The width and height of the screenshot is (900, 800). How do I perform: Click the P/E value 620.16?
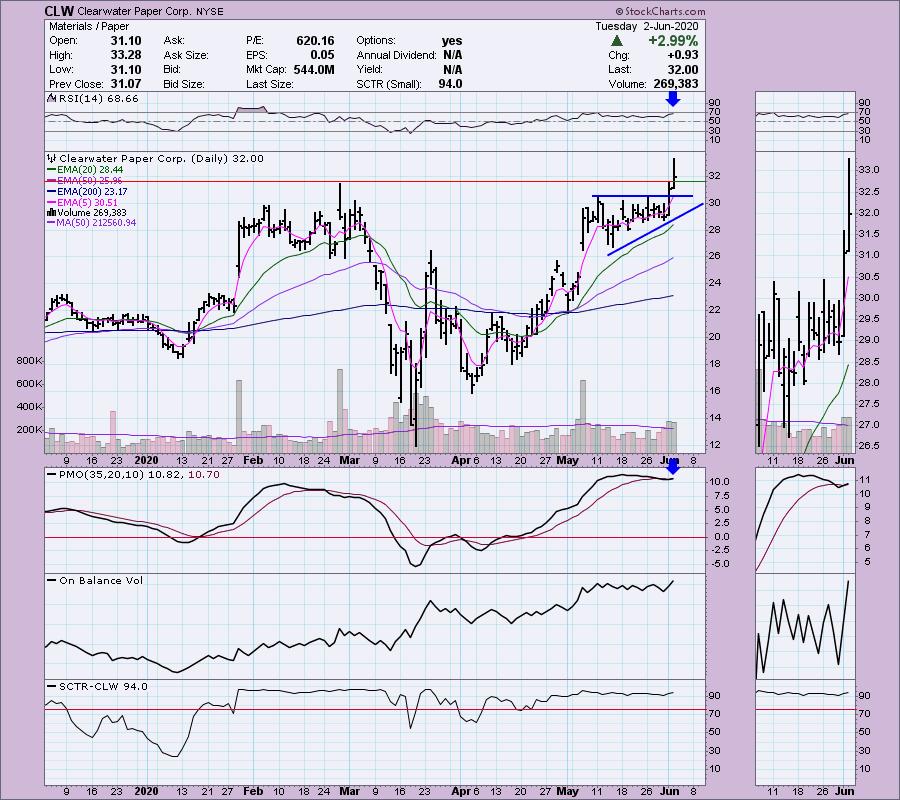[315, 41]
